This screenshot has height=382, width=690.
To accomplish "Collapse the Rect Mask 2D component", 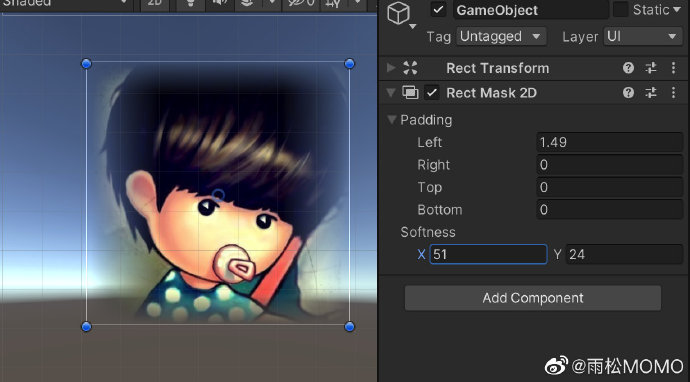I will (391, 93).
